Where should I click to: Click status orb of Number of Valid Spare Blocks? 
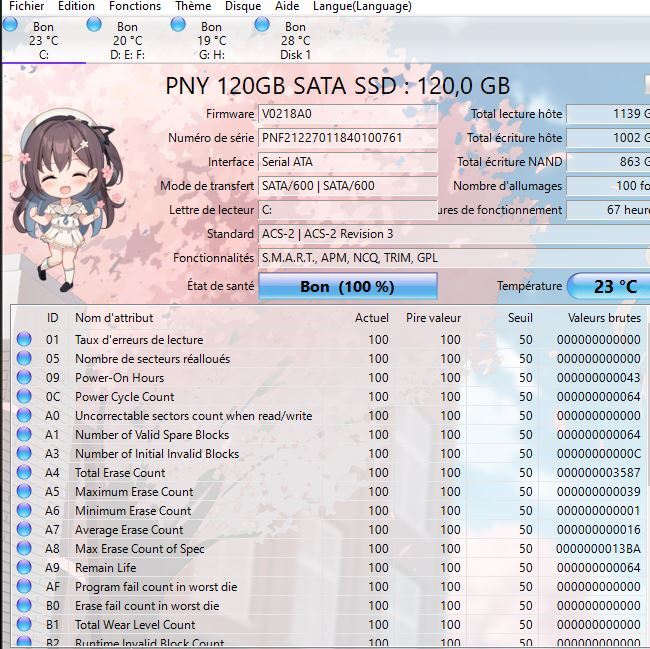[24, 434]
